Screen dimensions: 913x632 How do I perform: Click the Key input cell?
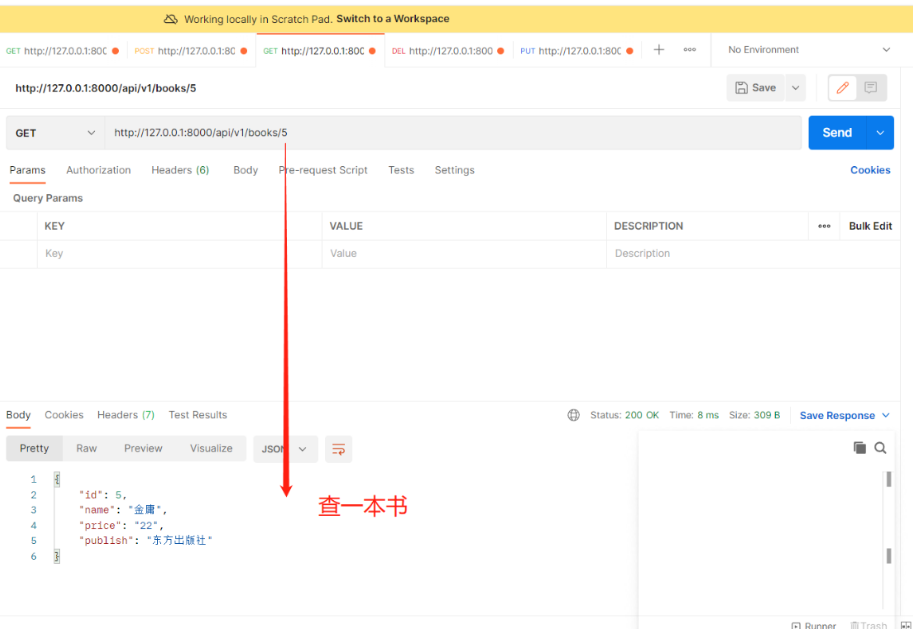[180, 253]
